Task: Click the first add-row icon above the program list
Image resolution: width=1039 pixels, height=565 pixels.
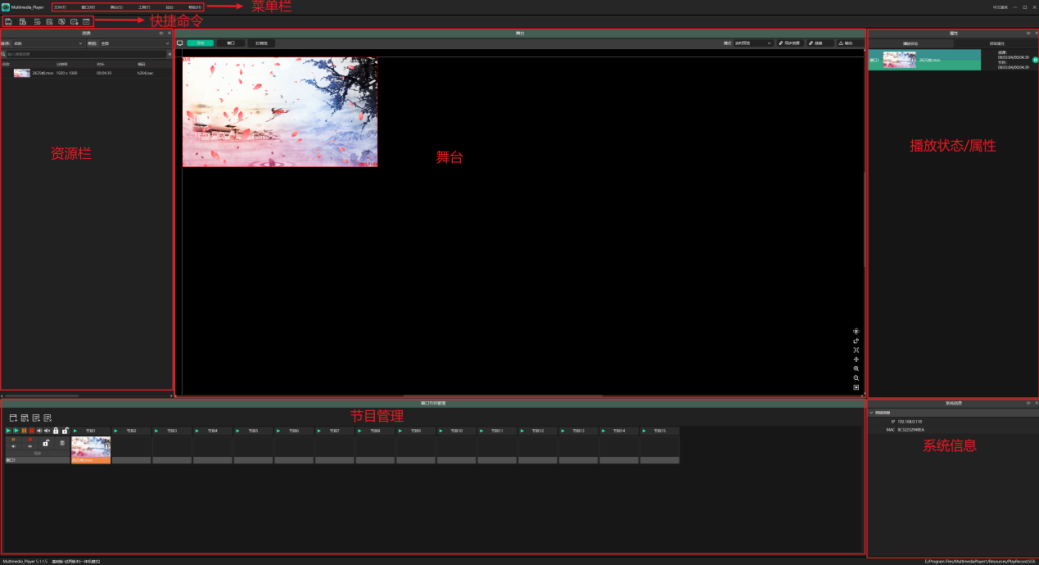Action: 13,417
